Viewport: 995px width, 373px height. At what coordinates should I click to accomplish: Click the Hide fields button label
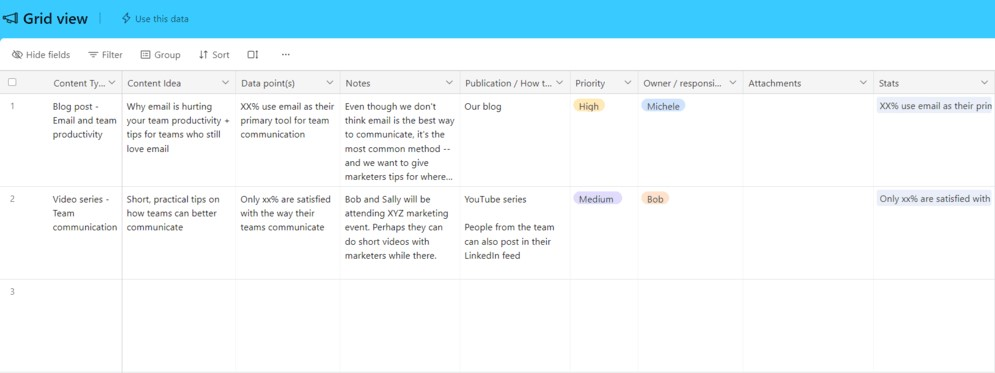(x=48, y=55)
